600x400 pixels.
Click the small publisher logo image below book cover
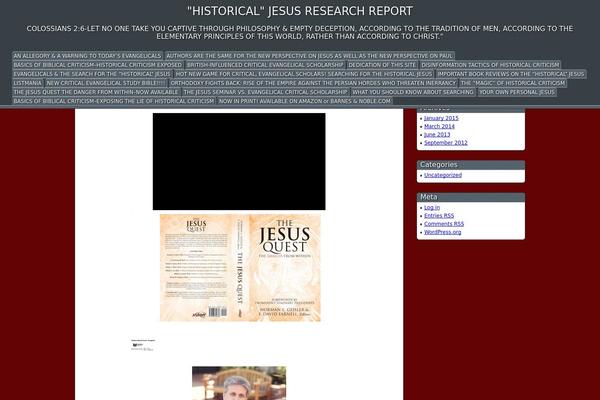(143, 345)
